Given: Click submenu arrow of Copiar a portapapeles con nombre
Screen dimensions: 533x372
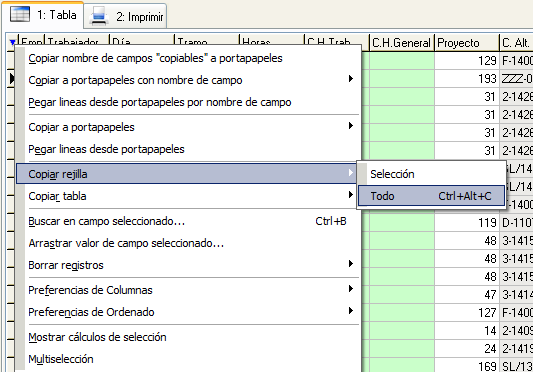Looking at the screenshot, I should [x=351, y=79].
